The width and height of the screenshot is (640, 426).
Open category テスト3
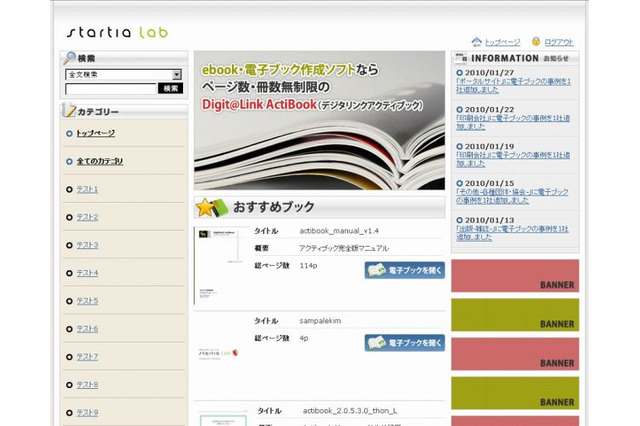coord(87,245)
